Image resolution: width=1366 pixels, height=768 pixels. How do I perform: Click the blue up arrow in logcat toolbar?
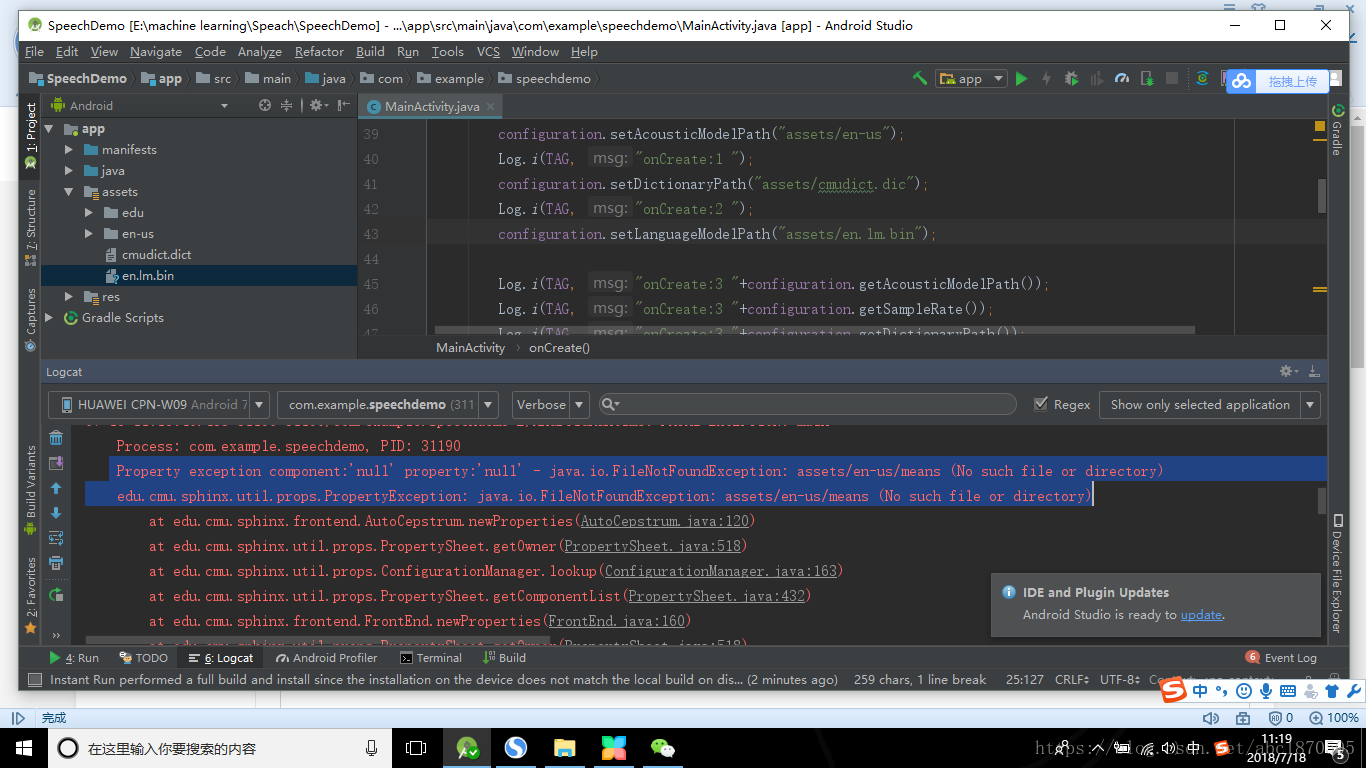pyautogui.click(x=56, y=488)
